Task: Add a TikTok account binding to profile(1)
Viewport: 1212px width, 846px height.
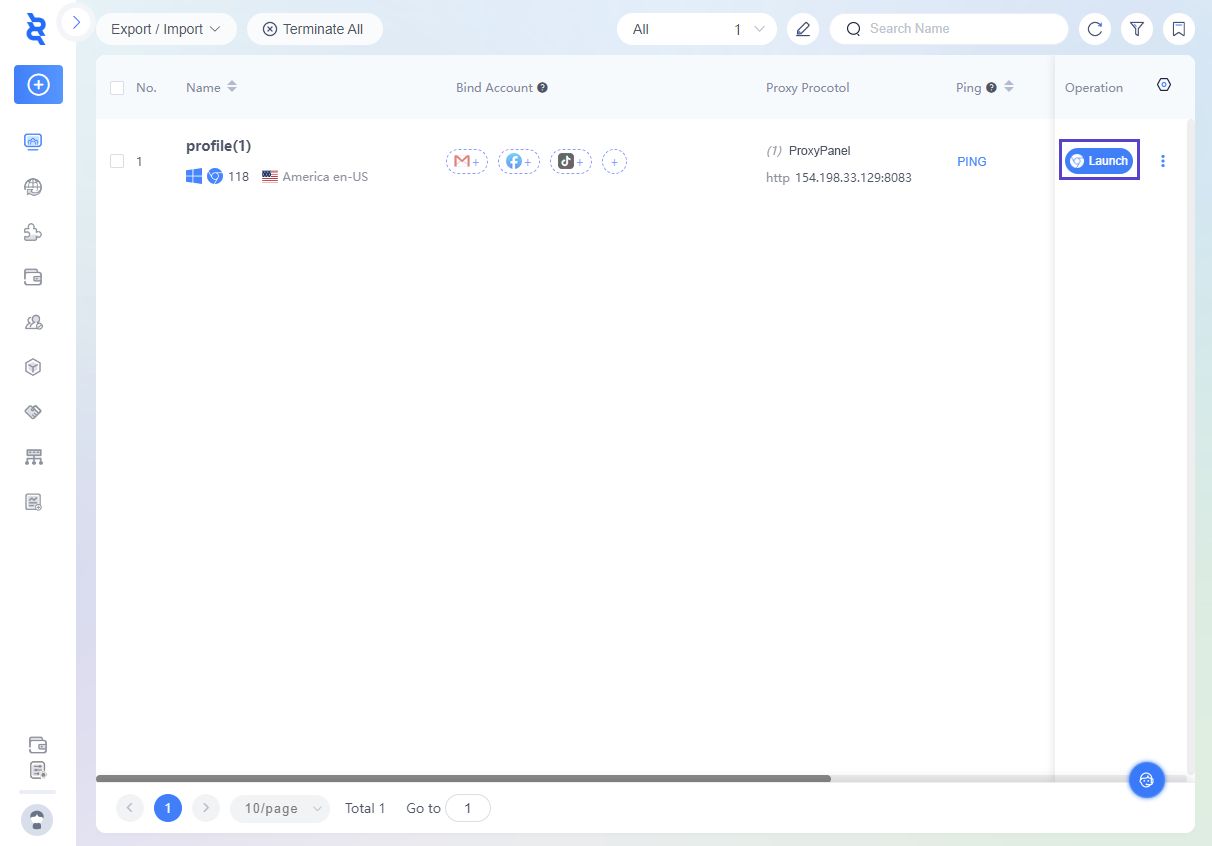Action: [570, 161]
